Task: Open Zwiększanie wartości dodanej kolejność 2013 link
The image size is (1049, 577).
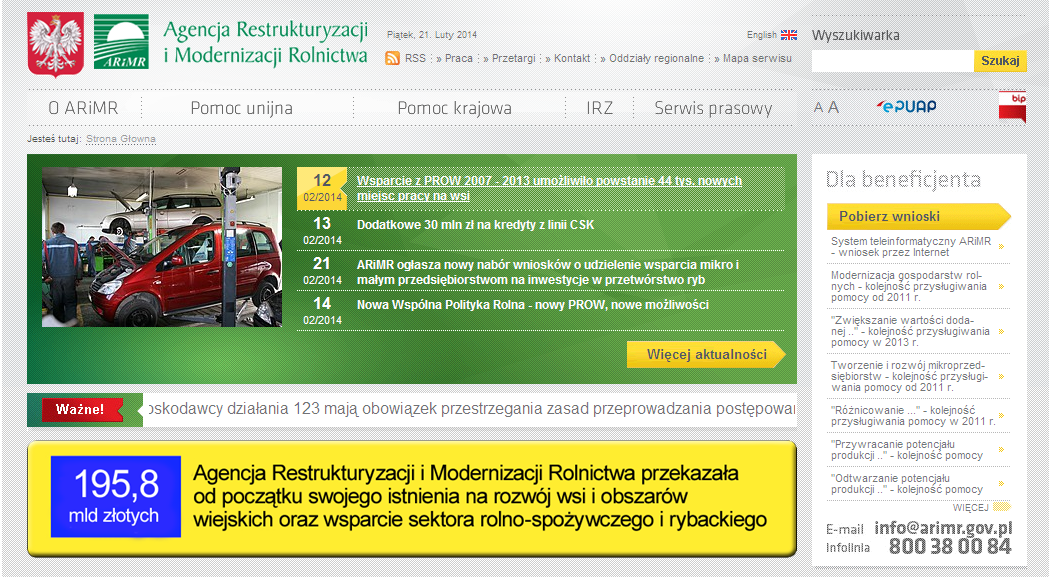Action: click(910, 331)
